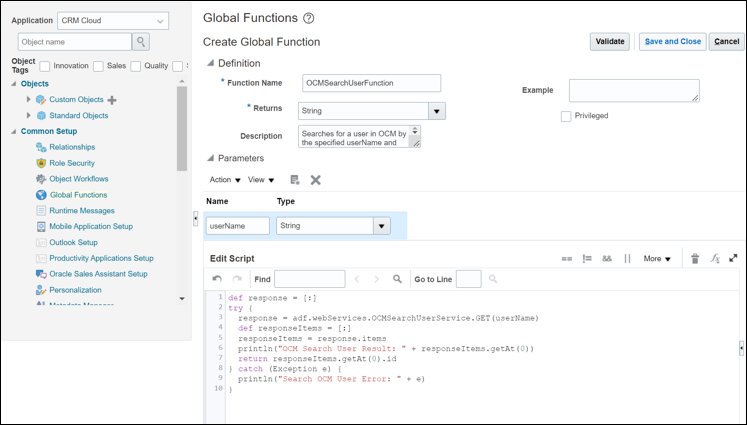The width and height of the screenshot is (747, 425).
Task: Click the userName parameter name field
Action: tap(238, 226)
